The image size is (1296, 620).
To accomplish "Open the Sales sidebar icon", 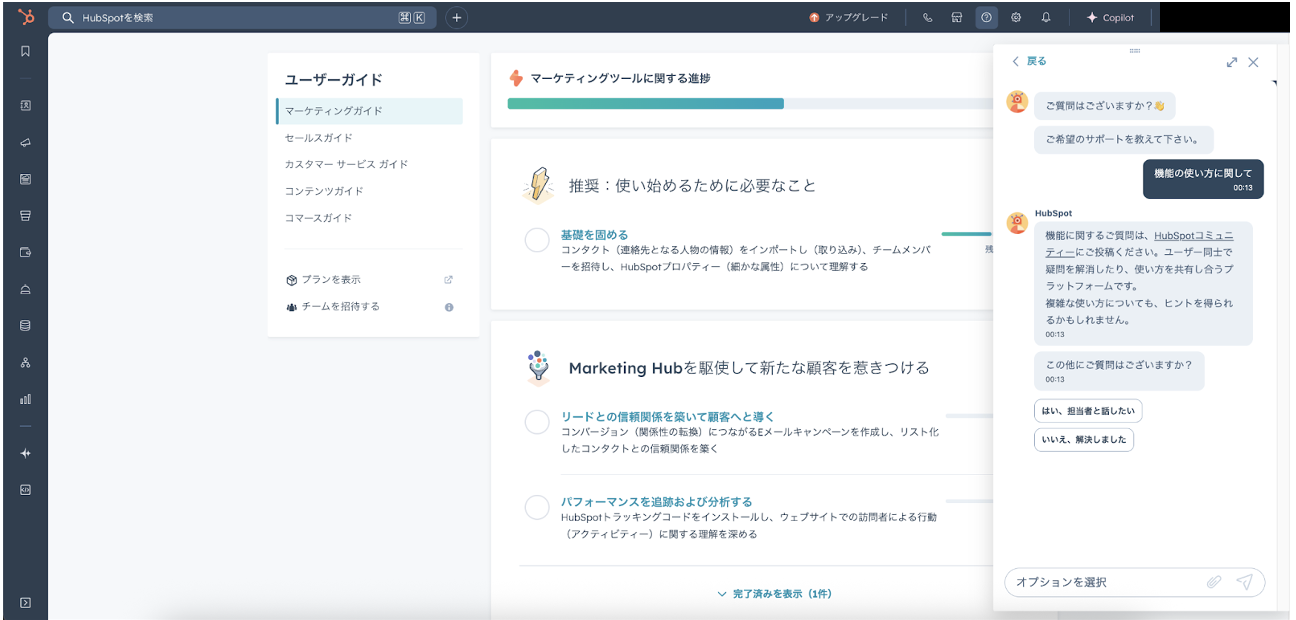I will click(x=26, y=215).
